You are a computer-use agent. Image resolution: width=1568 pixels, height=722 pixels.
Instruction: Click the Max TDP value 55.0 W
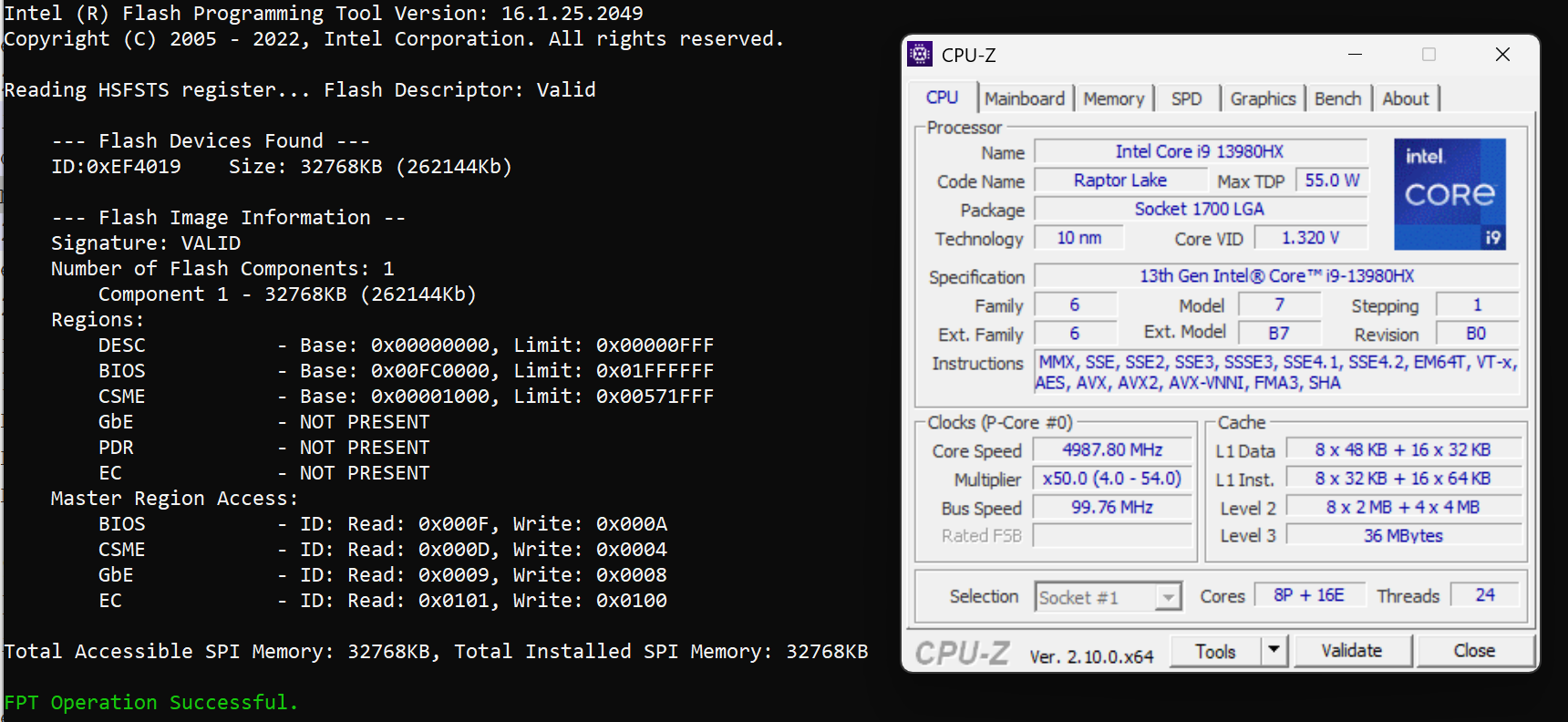1332,180
